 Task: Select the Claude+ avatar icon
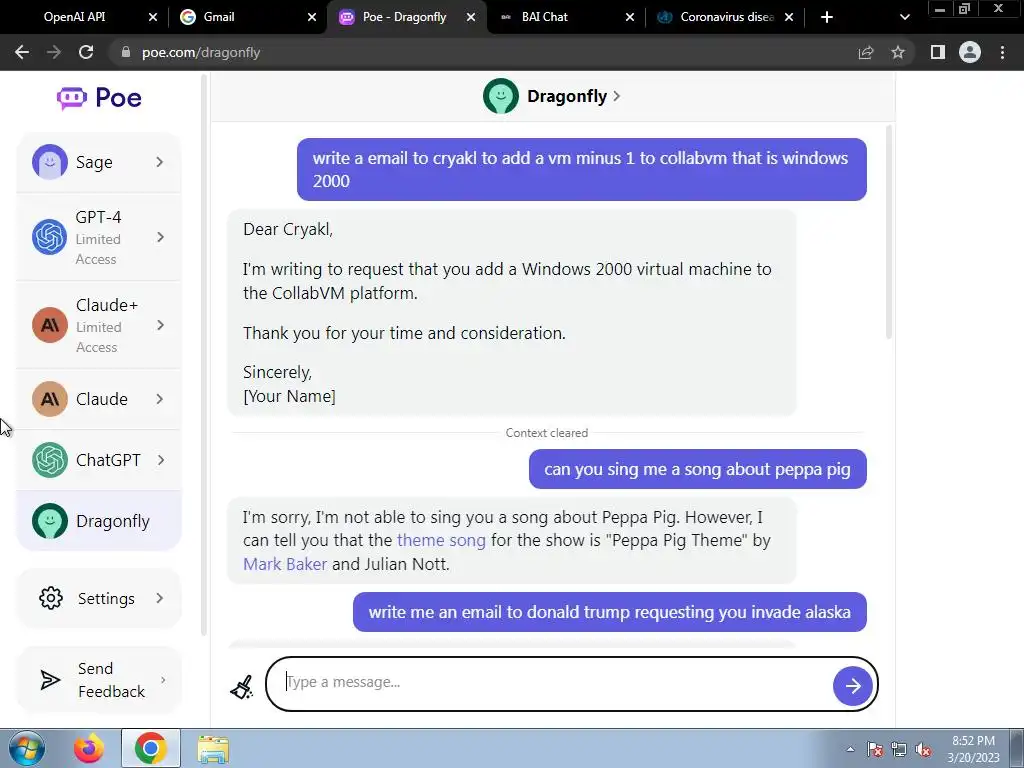tap(50, 325)
